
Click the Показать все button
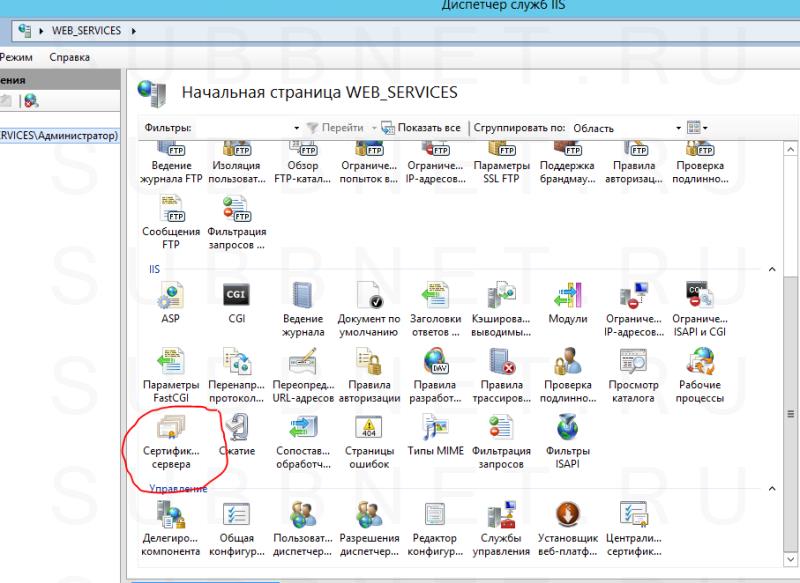point(423,128)
